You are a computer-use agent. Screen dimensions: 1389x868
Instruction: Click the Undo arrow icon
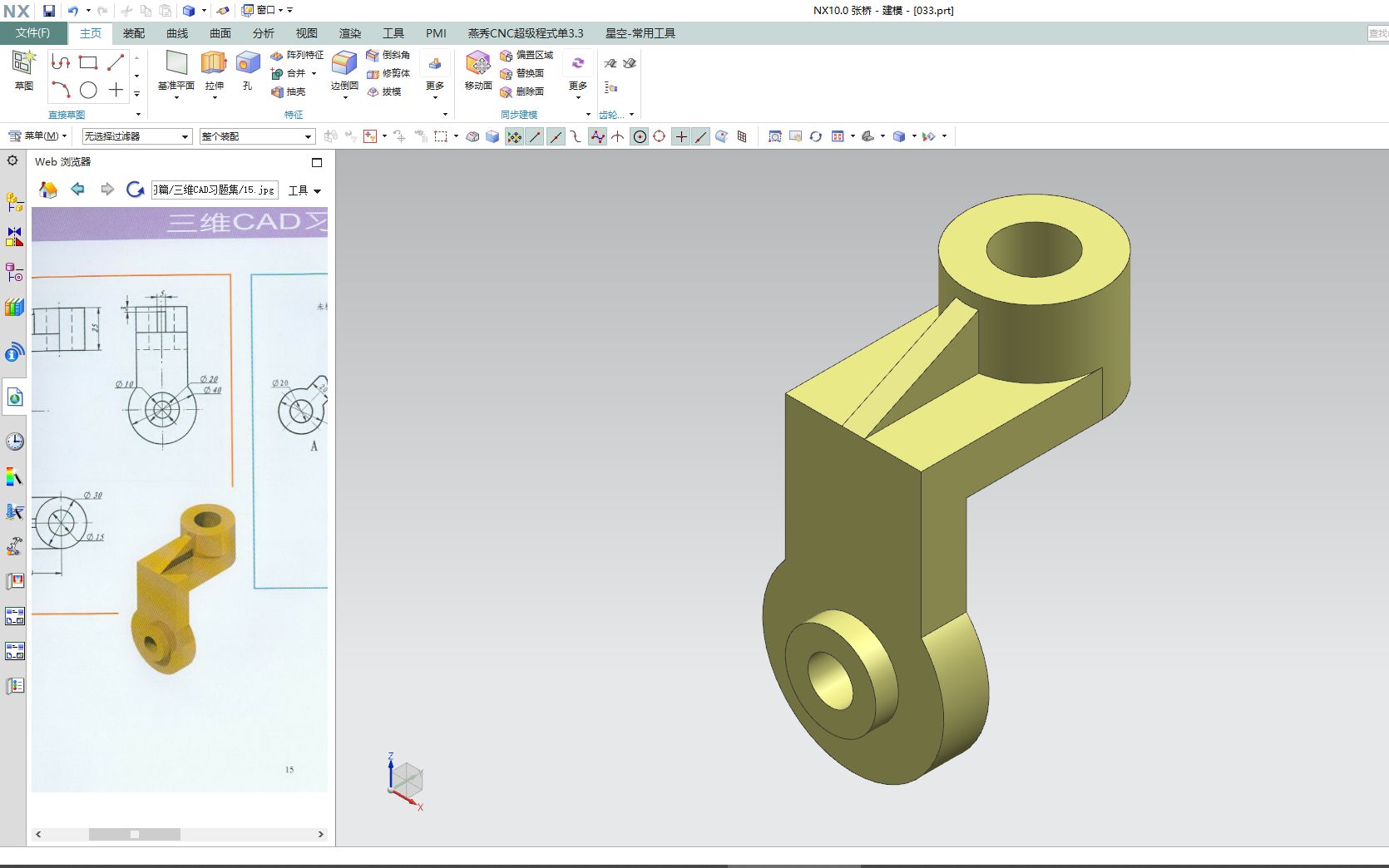(x=73, y=11)
